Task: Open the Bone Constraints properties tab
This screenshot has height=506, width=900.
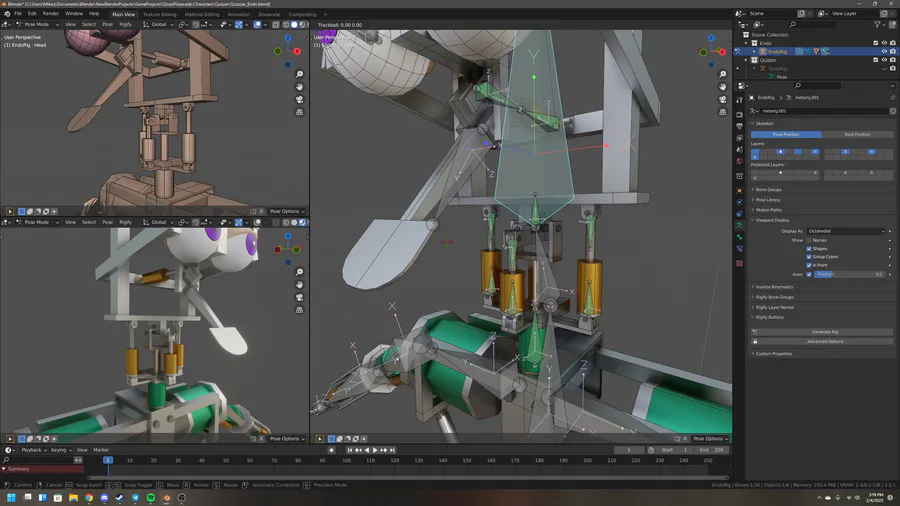Action: (x=739, y=249)
